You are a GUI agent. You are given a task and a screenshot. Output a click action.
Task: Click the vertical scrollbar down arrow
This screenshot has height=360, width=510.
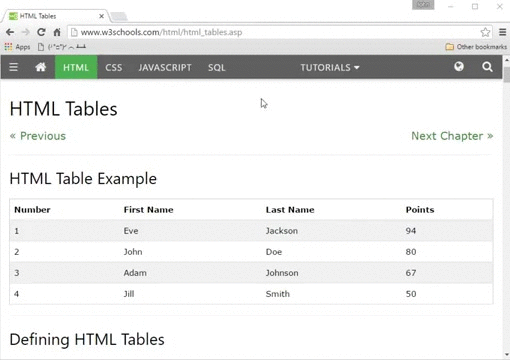[x=507, y=355]
